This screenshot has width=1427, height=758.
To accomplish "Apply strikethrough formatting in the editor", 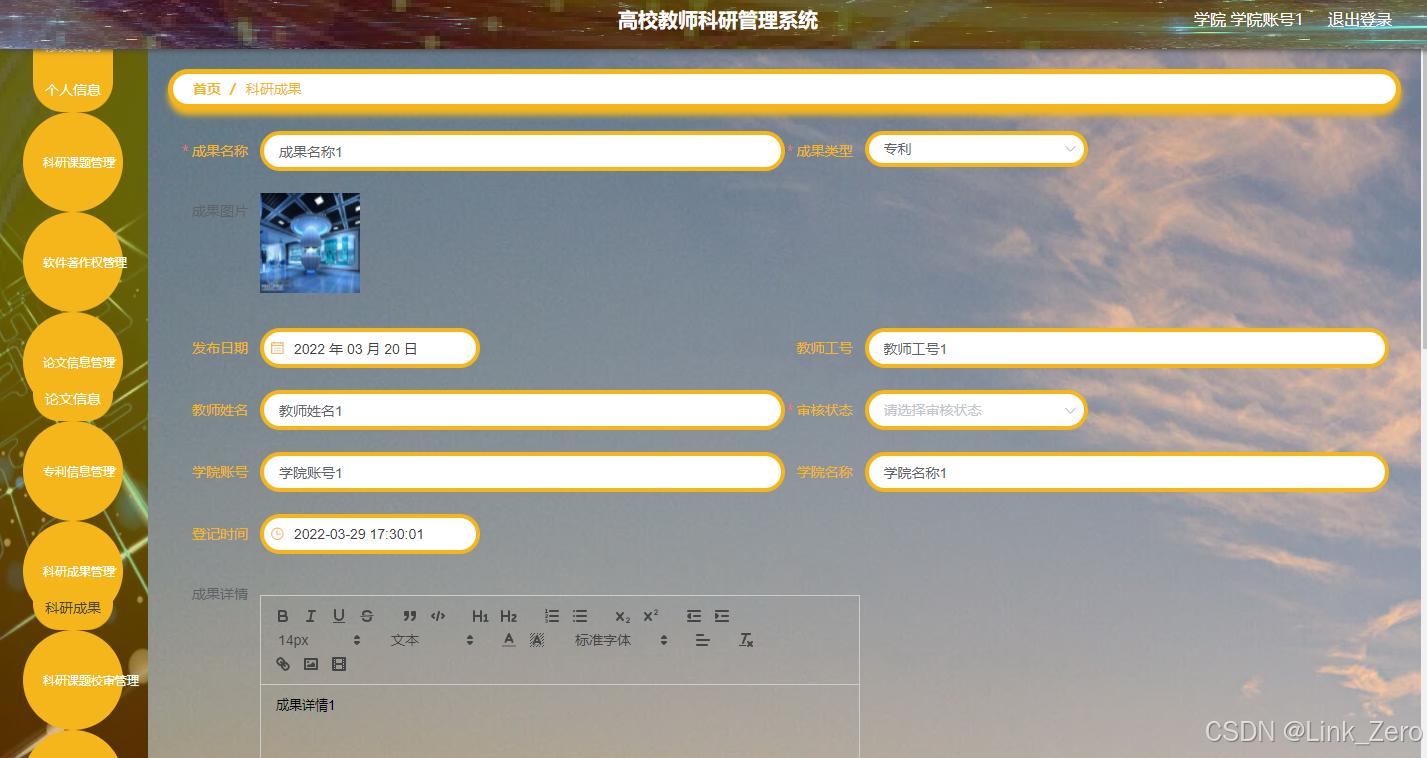I will point(367,616).
